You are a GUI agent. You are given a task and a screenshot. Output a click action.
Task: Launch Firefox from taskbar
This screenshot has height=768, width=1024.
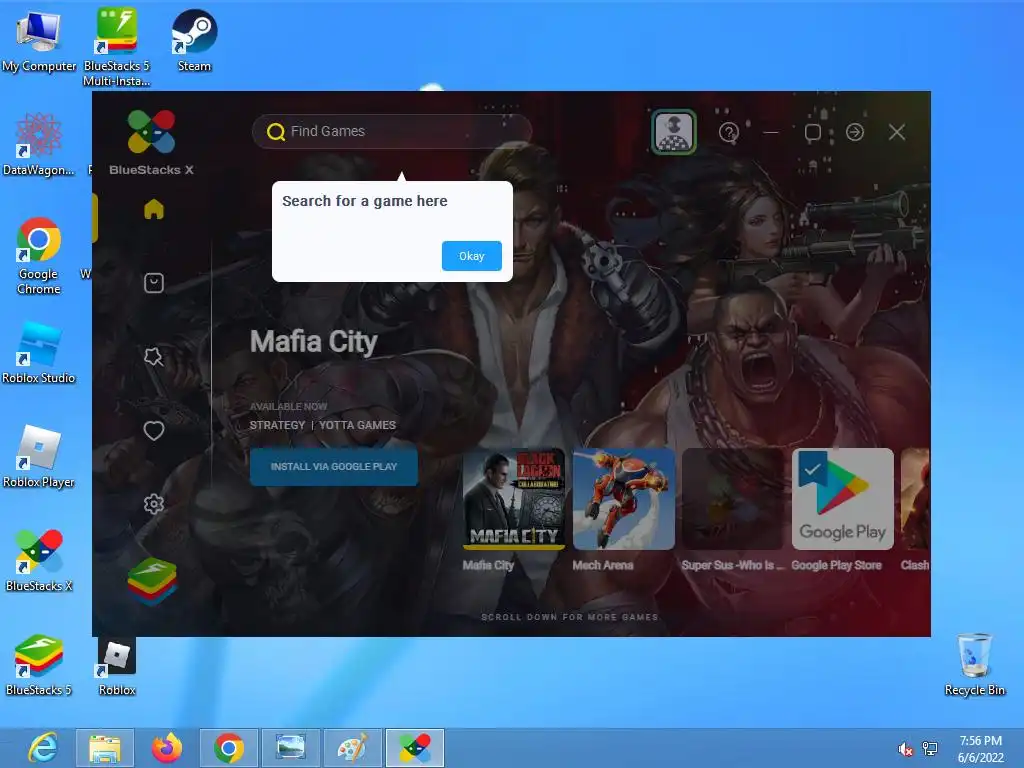pos(167,748)
